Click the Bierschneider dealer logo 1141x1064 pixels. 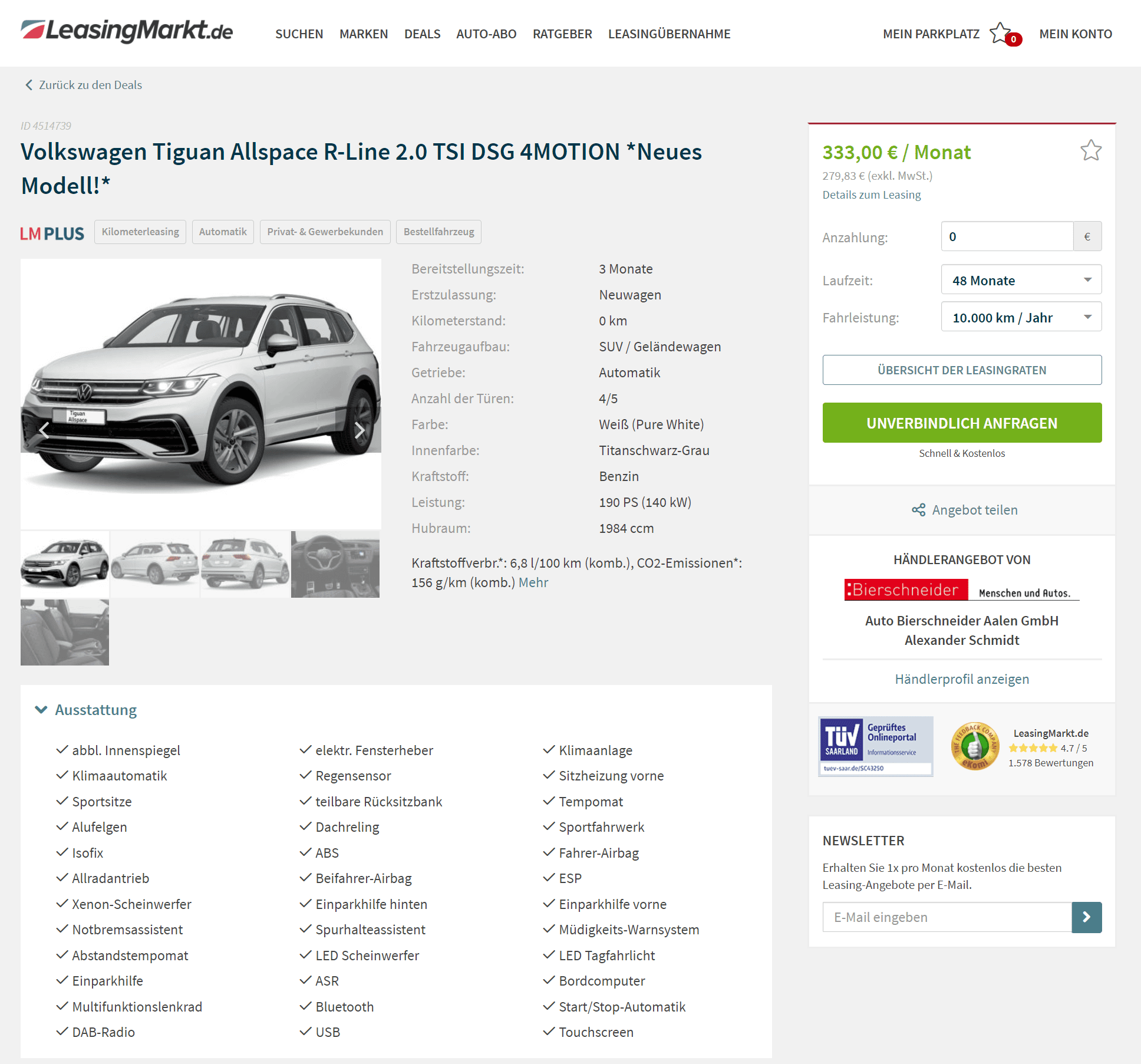[962, 589]
